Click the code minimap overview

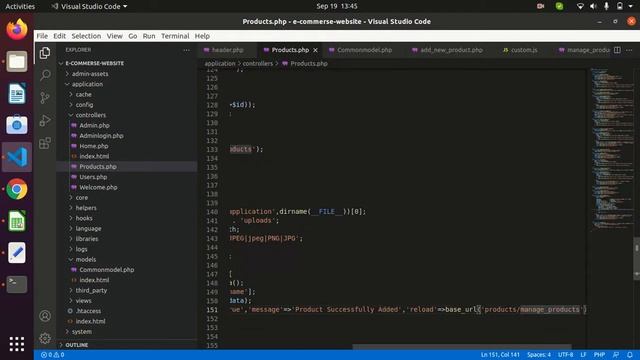(x=612, y=149)
